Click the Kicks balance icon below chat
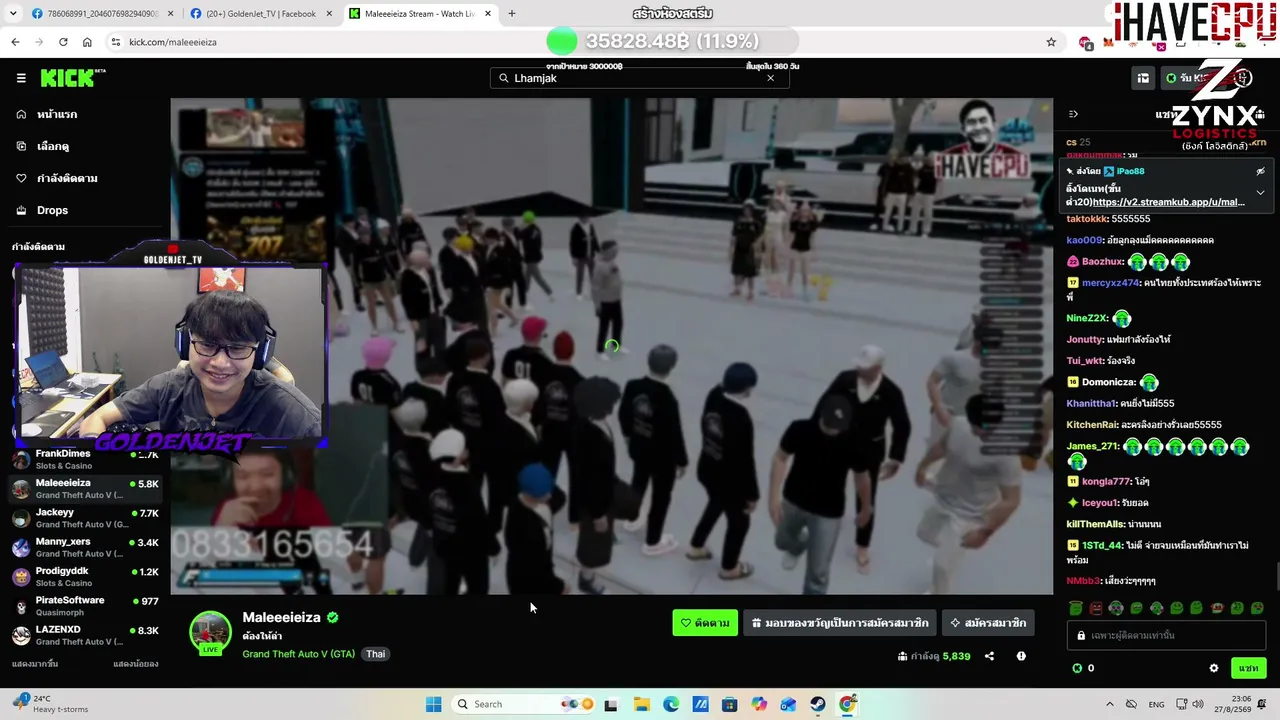1280x720 pixels. pos(1077,668)
